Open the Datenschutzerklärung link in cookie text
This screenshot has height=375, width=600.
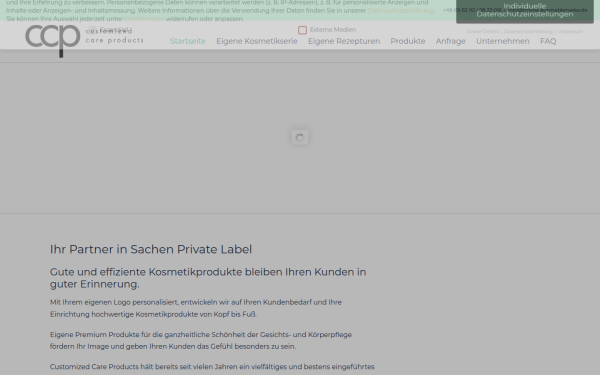[400, 11]
